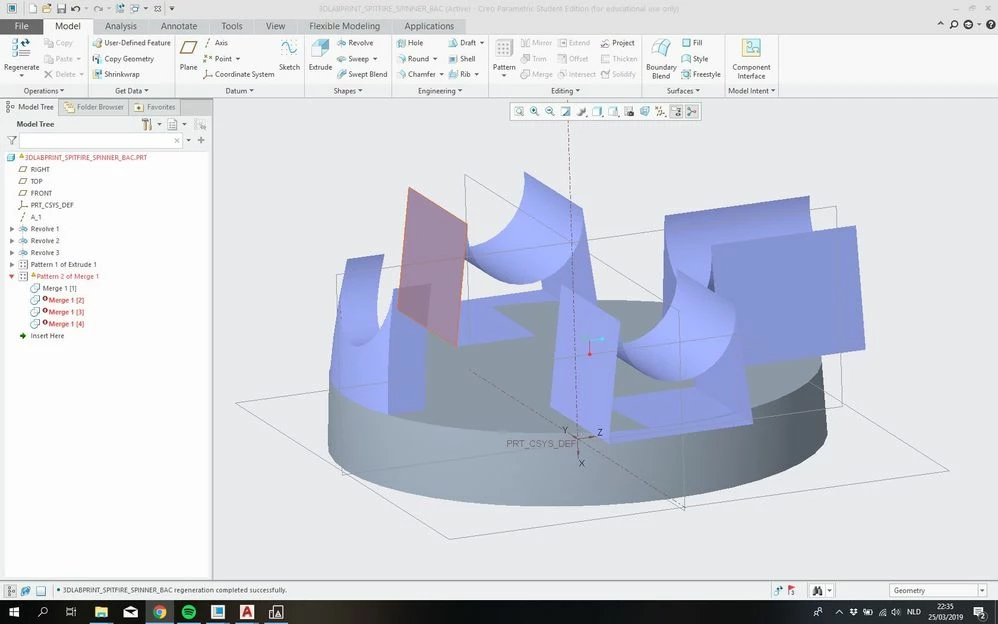Viewport: 998px width, 624px height.
Task: Click the Revolve tool
Action: 355,43
